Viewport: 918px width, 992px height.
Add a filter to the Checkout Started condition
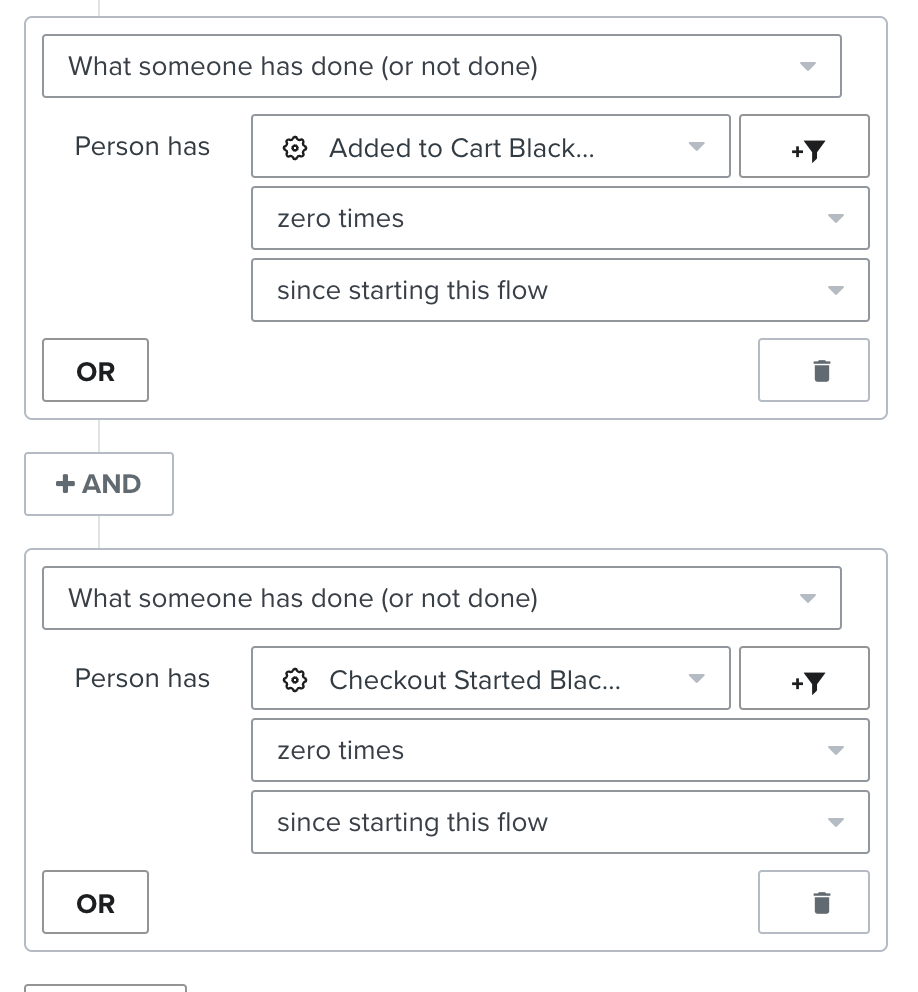pyautogui.click(x=805, y=680)
